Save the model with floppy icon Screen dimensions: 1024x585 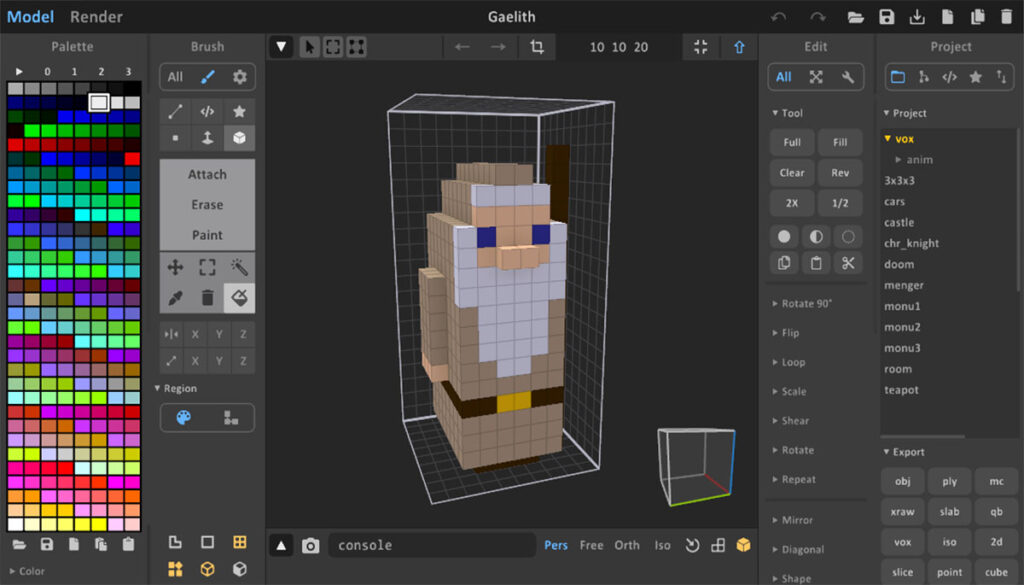click(x=886, y=17)
